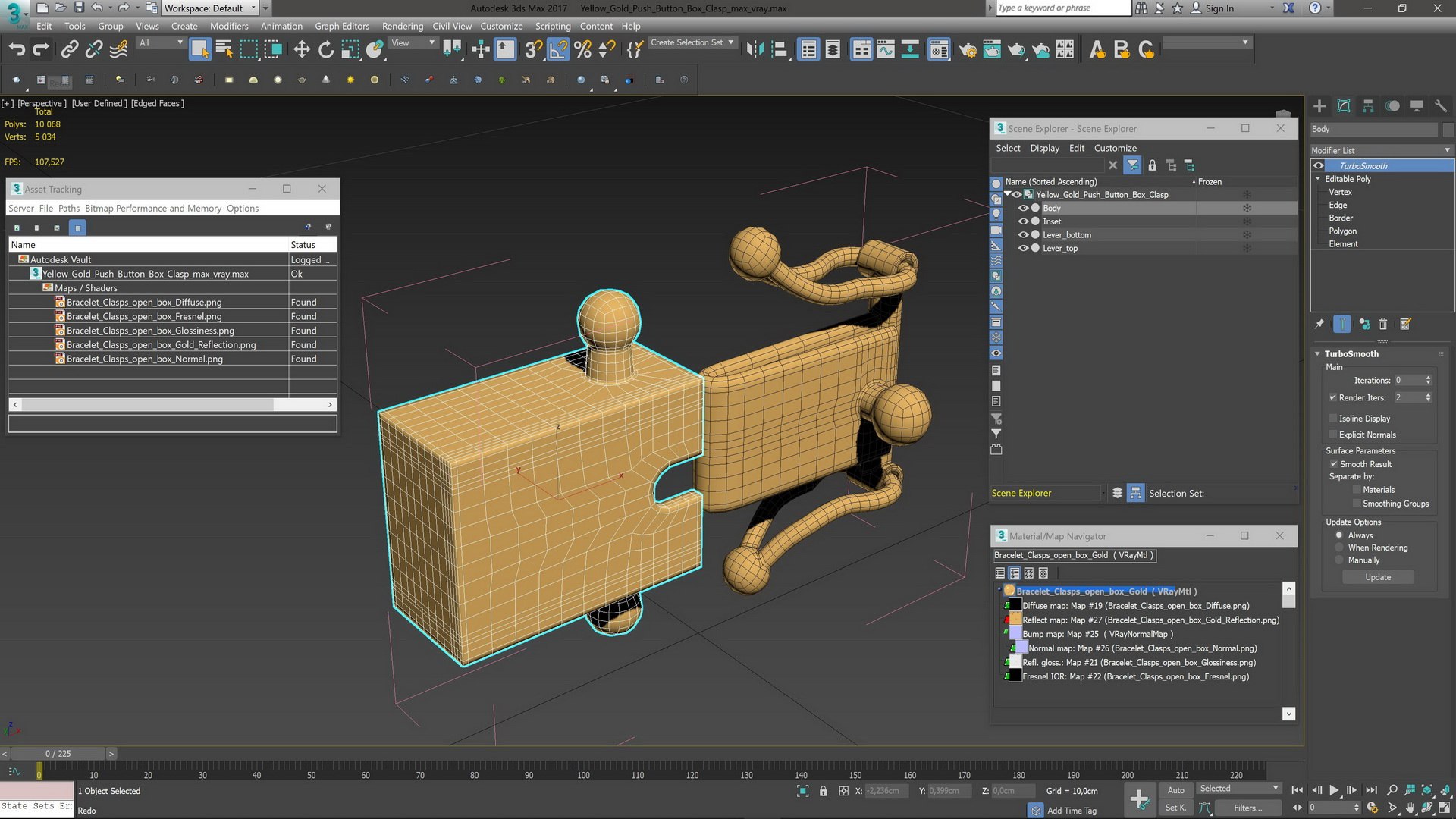Click the Undo arrow icon

coord(17,50)
